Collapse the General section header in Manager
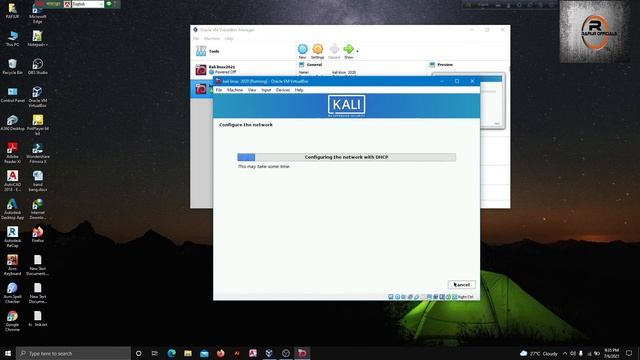This screenshot has width=640, height=360. pos(314,64)
